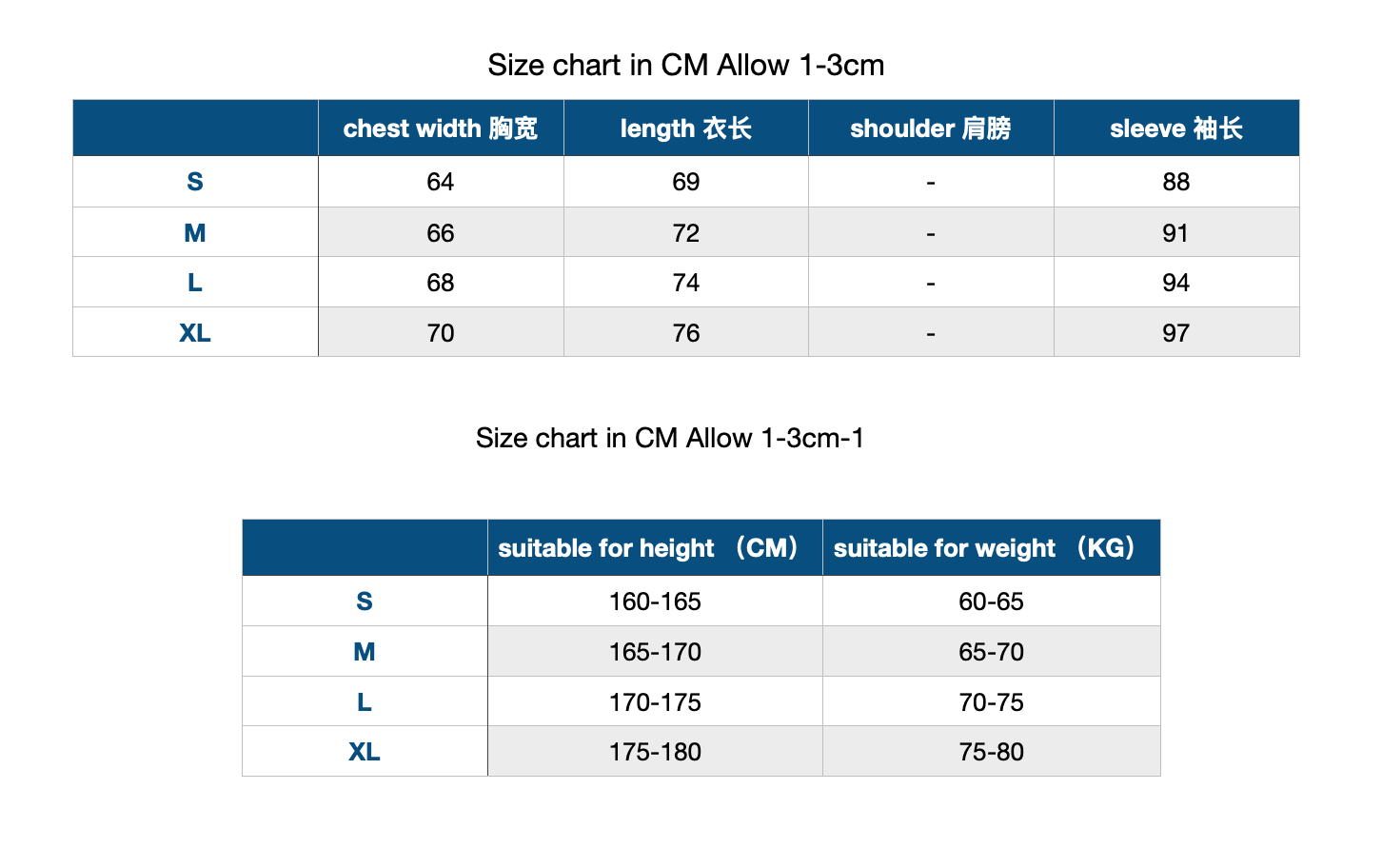
Task: Select chest width value 70 for XL
Action: 441,332
